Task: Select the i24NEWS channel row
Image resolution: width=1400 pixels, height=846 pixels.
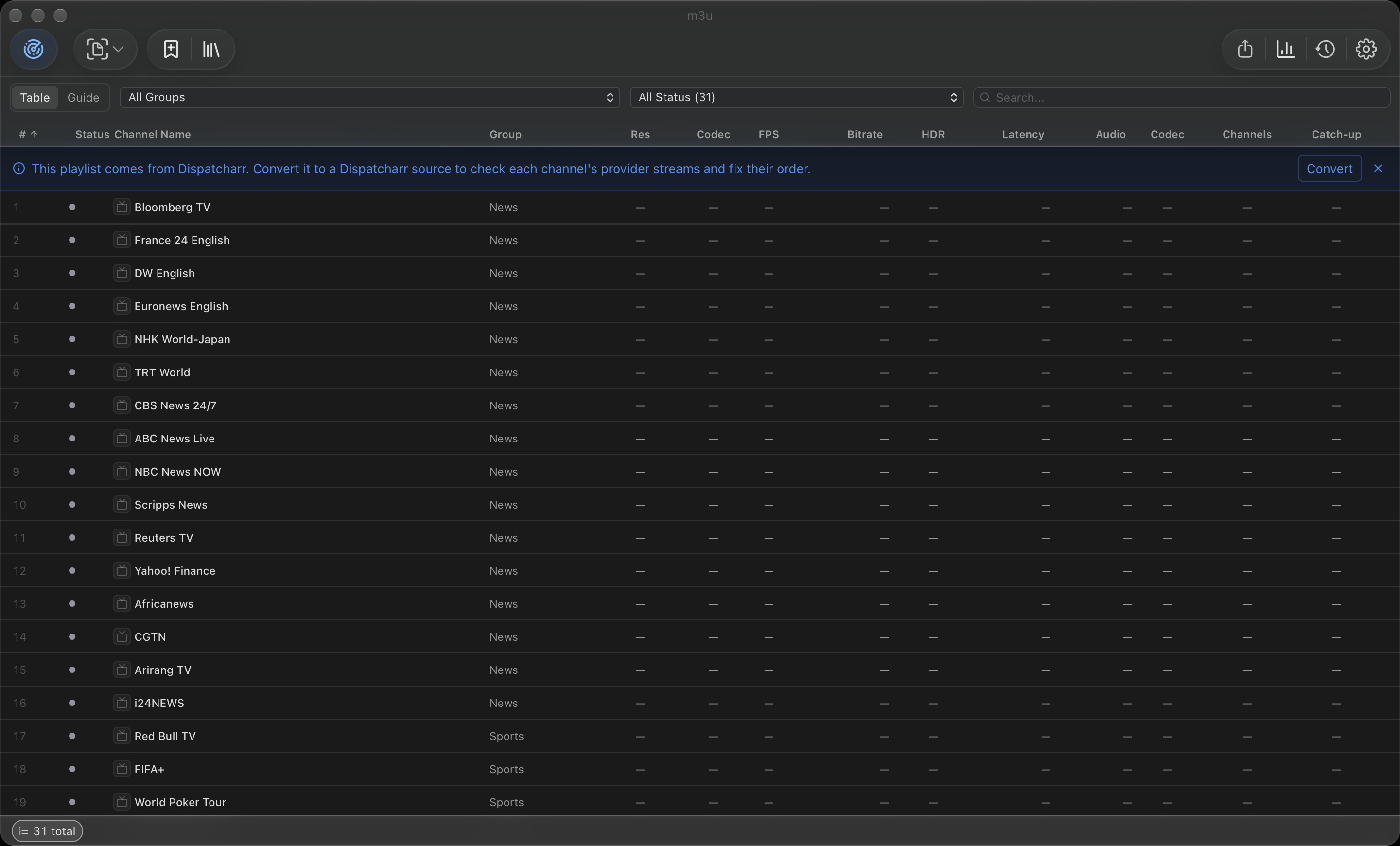Action: coord(700,703)
